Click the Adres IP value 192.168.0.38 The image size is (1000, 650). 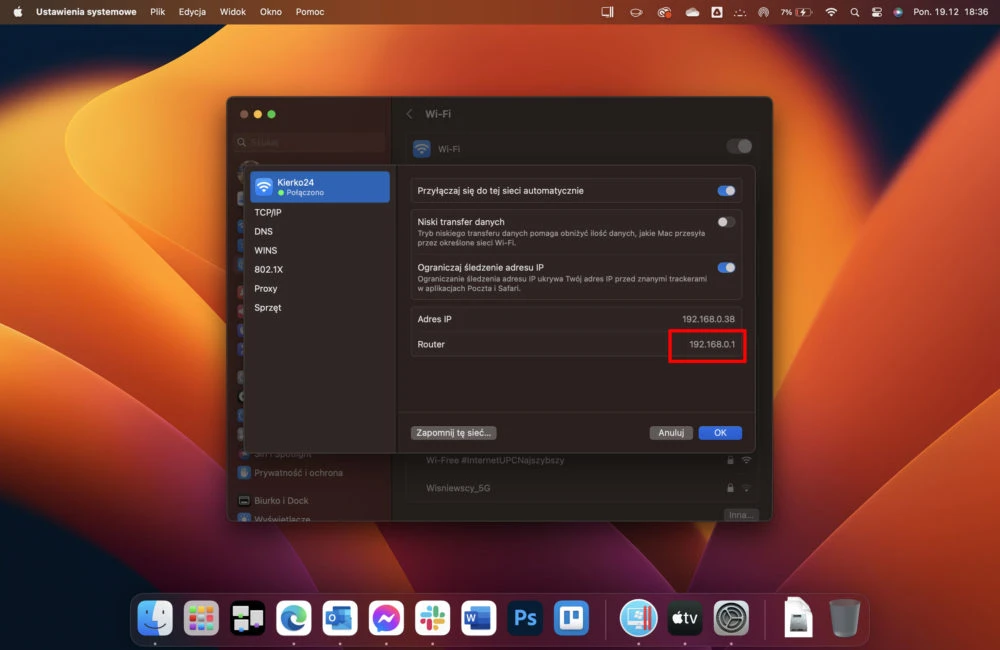click(708, 319)
